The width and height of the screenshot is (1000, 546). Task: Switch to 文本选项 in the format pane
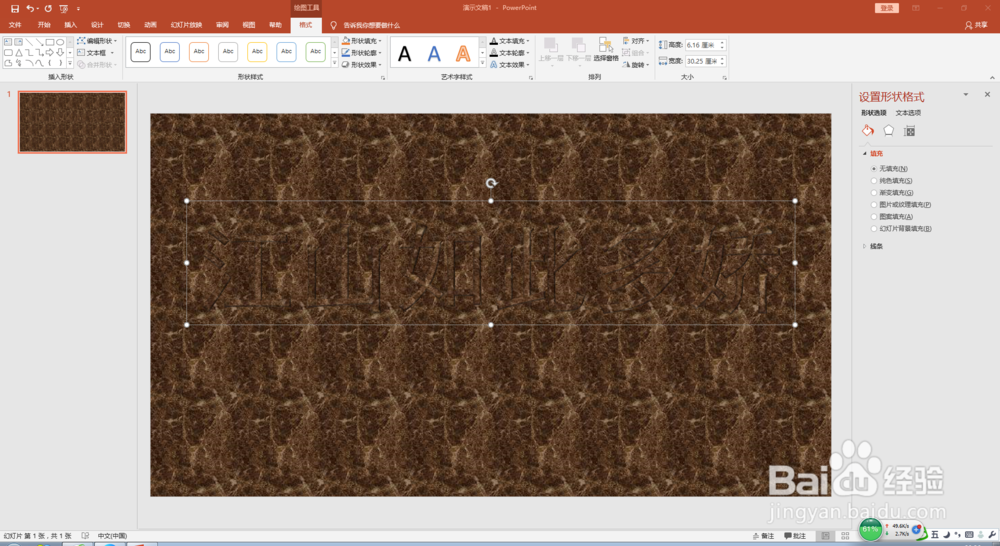908,113
